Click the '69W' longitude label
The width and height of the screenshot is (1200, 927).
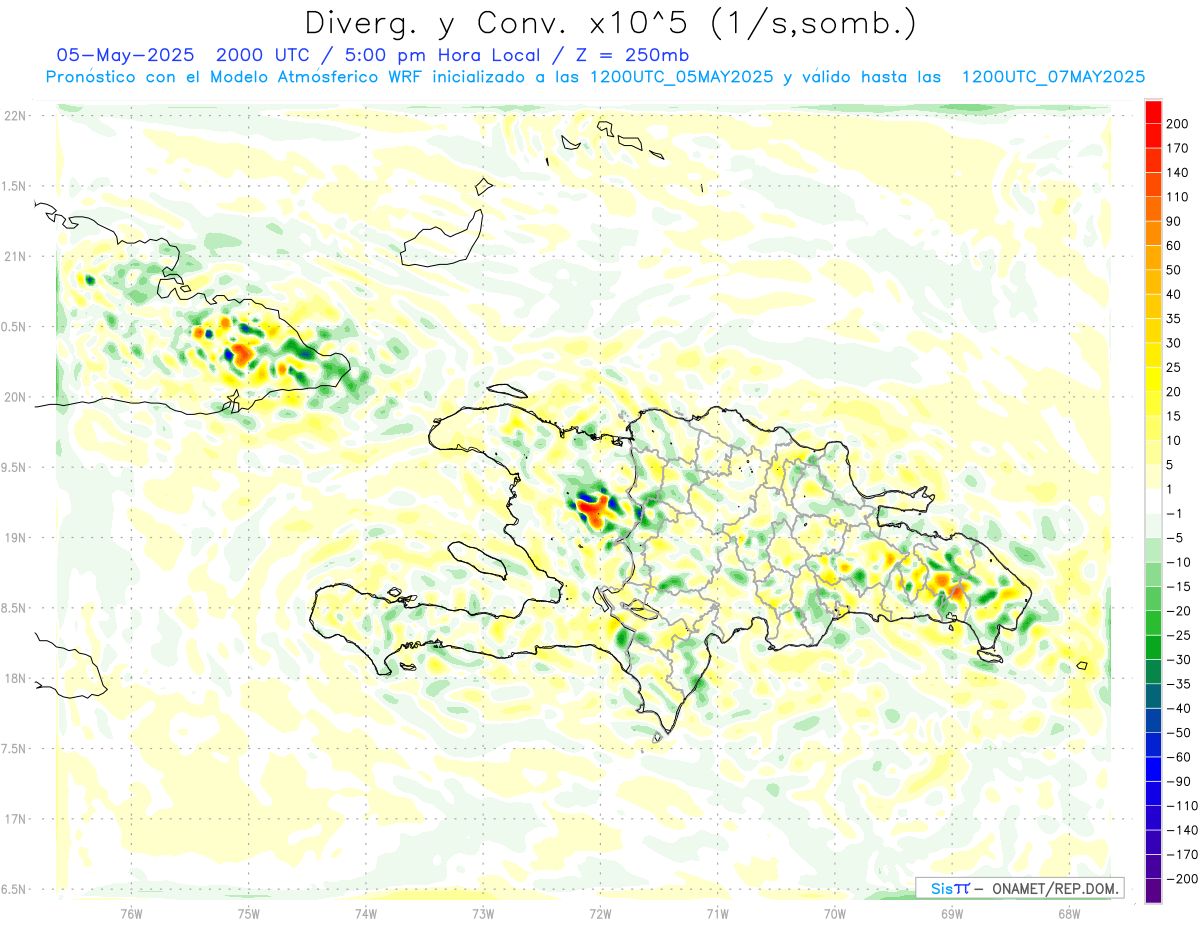pyautogui.click(x=952, y=913)
